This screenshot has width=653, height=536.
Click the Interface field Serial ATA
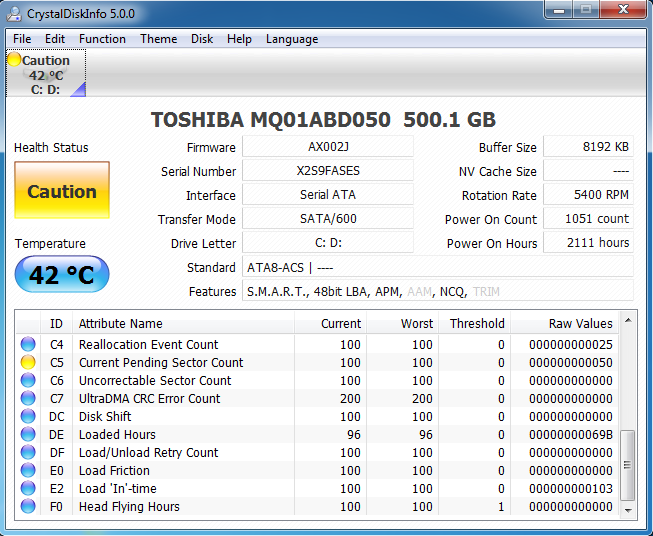click(328, 194)
